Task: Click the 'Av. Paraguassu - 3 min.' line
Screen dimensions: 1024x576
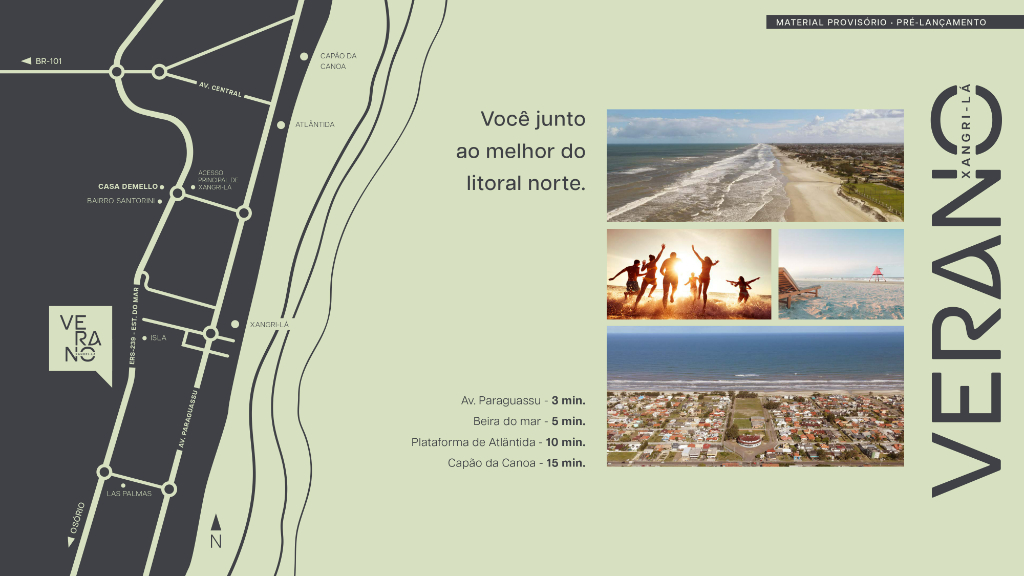Action: coord(523,400)
